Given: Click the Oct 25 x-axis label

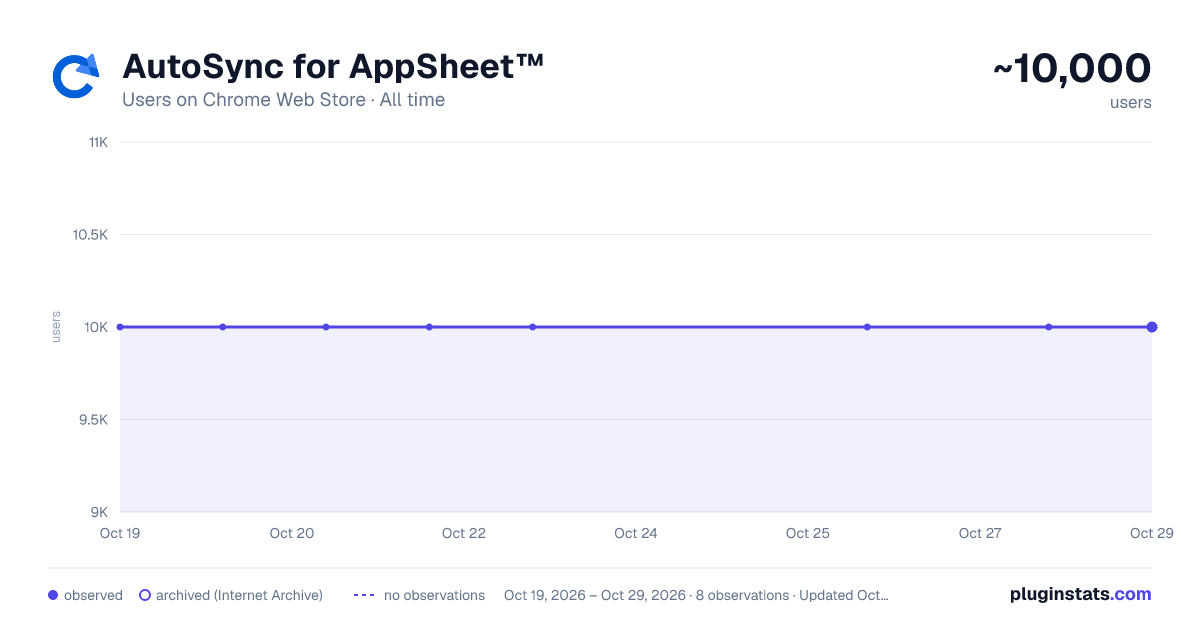Looking at the screenshot, I should (808, 533).
